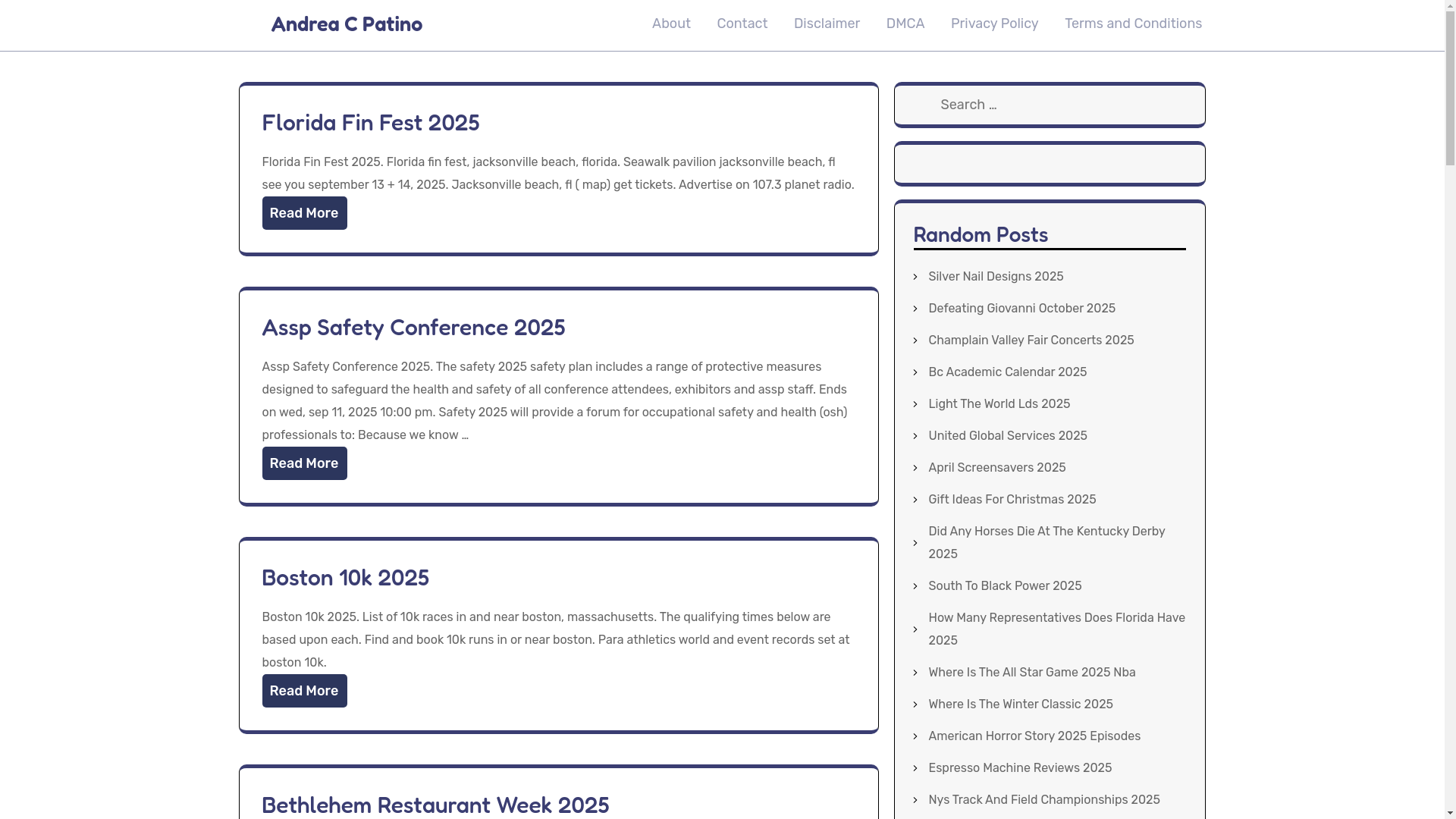Open Light The World Lds 2025 link
1456x819 pixels.
coord(999,404)
